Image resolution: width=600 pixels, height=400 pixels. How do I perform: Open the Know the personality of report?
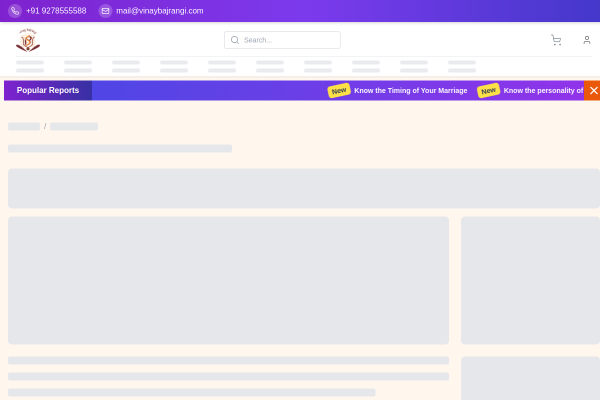click(542, 90)
